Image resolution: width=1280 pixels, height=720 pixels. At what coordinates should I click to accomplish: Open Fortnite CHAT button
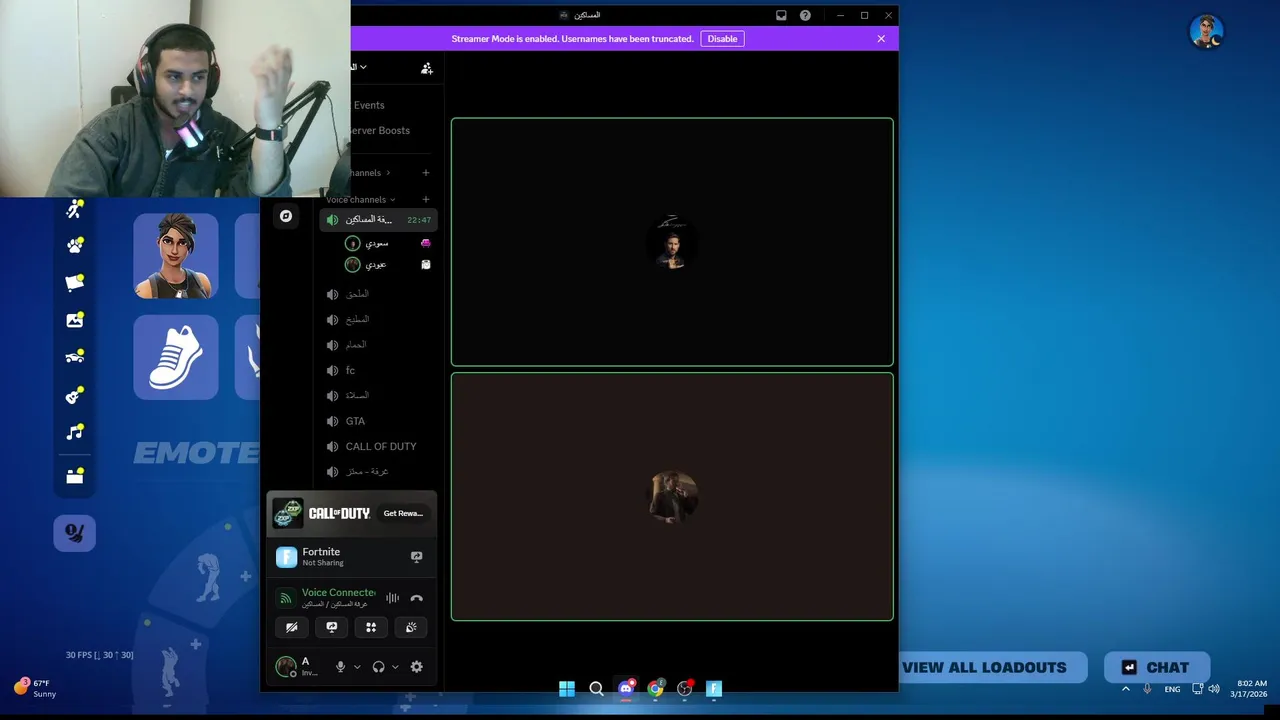1157,667
